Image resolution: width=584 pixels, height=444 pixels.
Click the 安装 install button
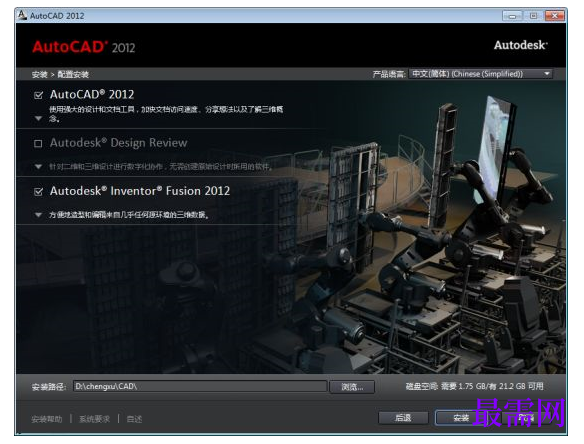[x=461, y=418]
